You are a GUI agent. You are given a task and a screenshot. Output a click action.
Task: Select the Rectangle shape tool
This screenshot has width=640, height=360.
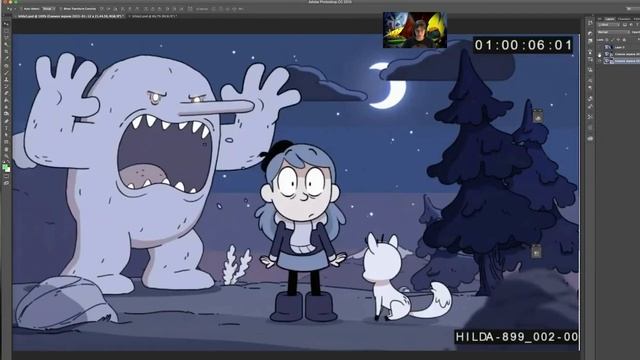click(6, 141)
